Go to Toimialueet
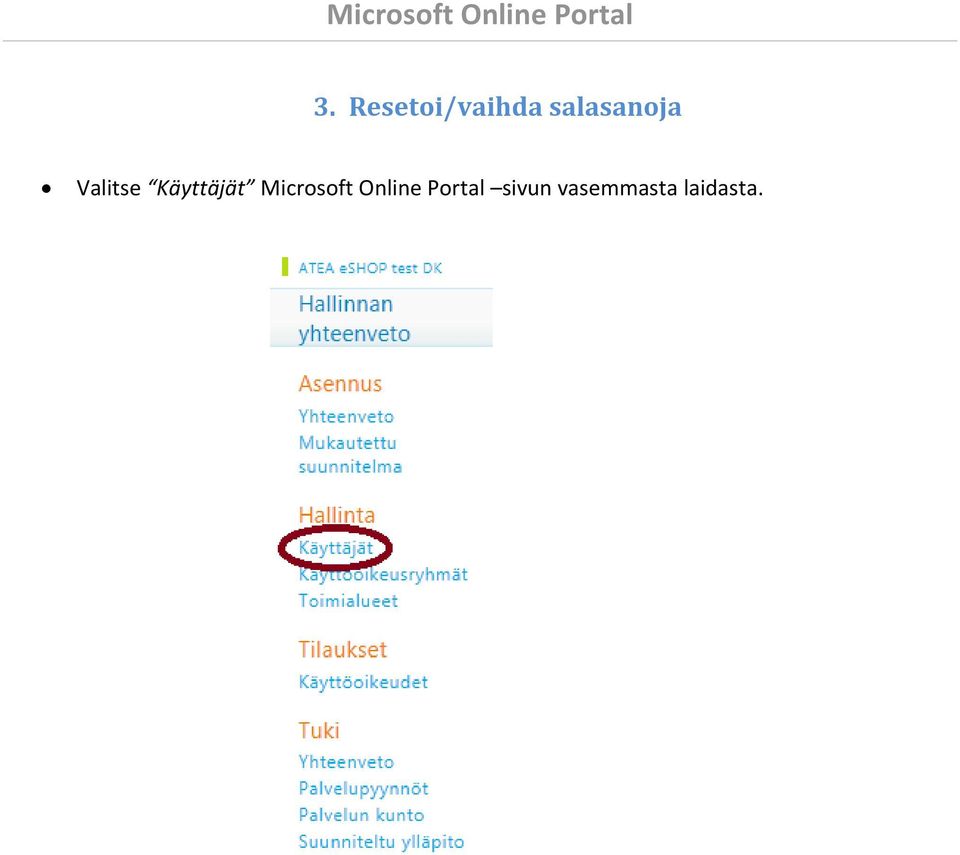The height and width of the screenshot is (855, 960). [x=348, y=601]
